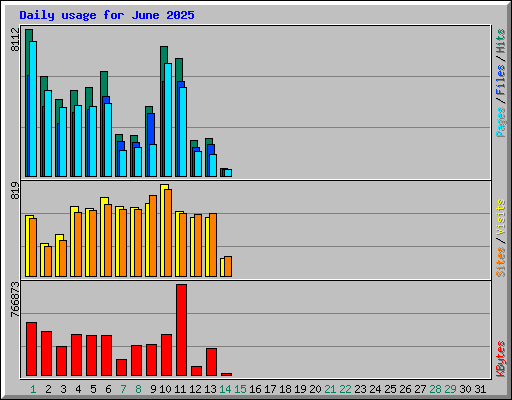Click the day 5 axis label

click(x=93, y=389)
